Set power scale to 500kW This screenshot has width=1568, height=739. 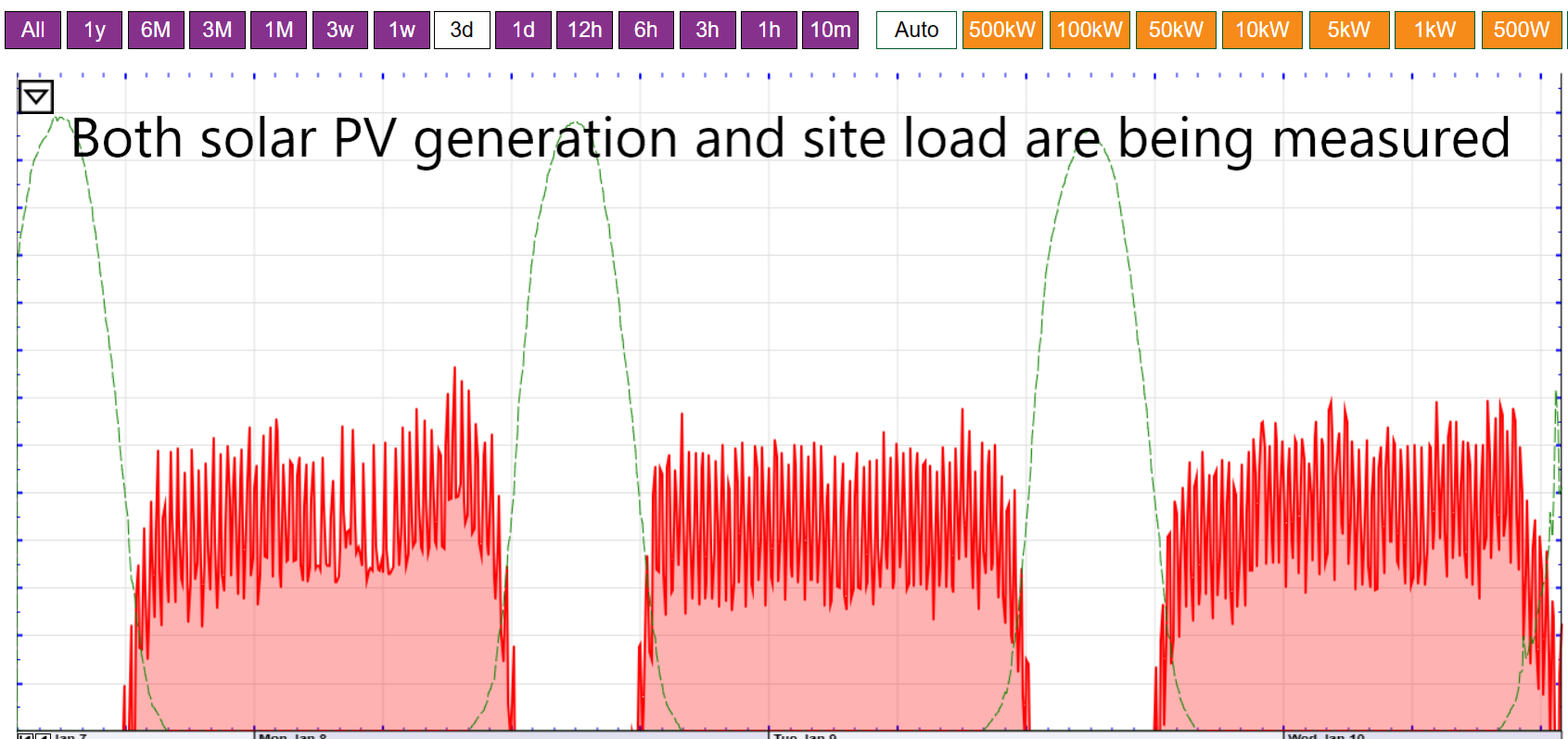pos(1002,30)
